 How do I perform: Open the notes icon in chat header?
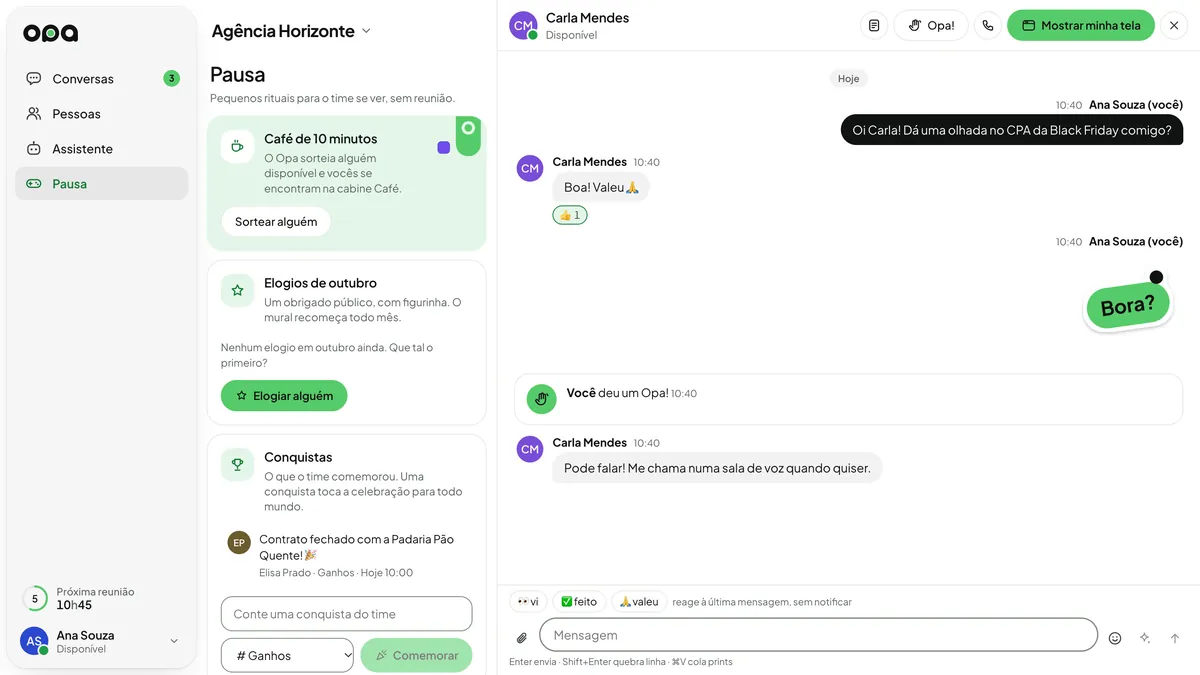coord(874,26)
